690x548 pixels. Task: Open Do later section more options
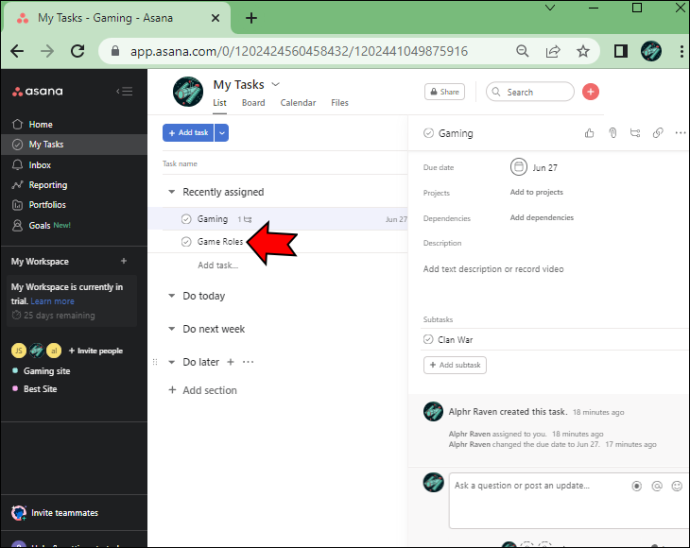click(x=248, y=362)
